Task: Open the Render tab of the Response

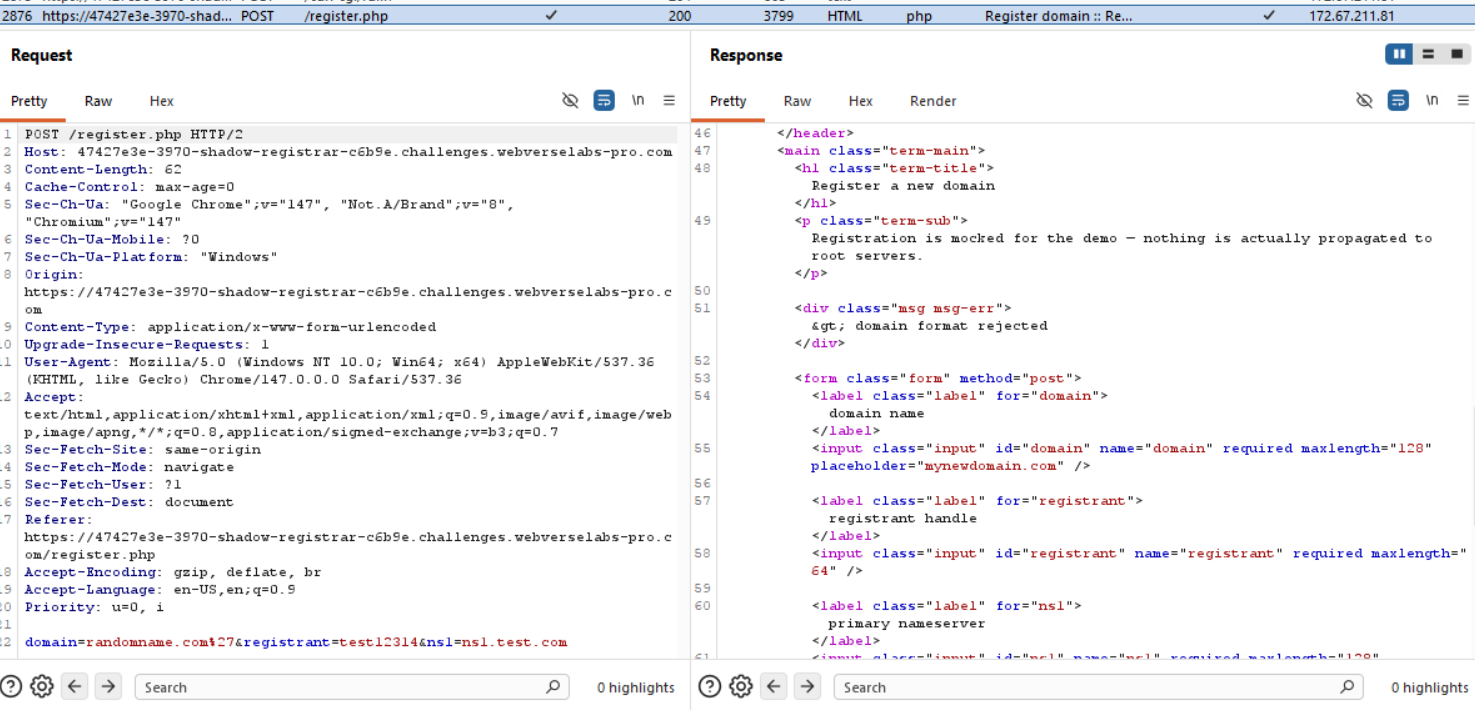Action: coord(932,100)
